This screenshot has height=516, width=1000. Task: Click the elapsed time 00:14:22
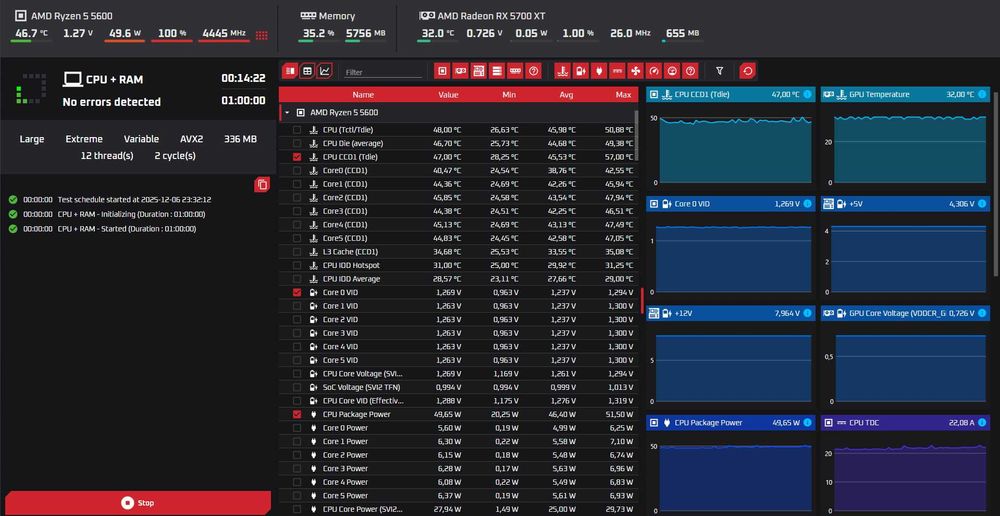[x=243, y=78]
